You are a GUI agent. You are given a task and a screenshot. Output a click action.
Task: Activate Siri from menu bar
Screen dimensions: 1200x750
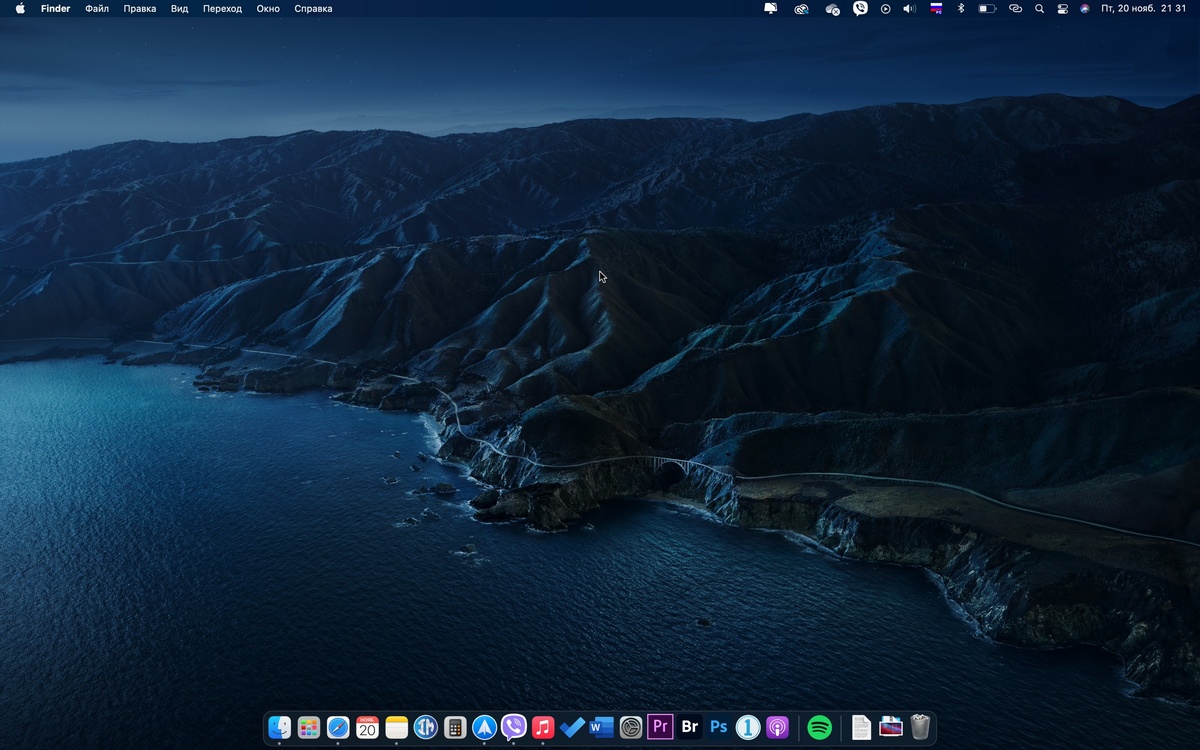click(x=1085, y=9)
